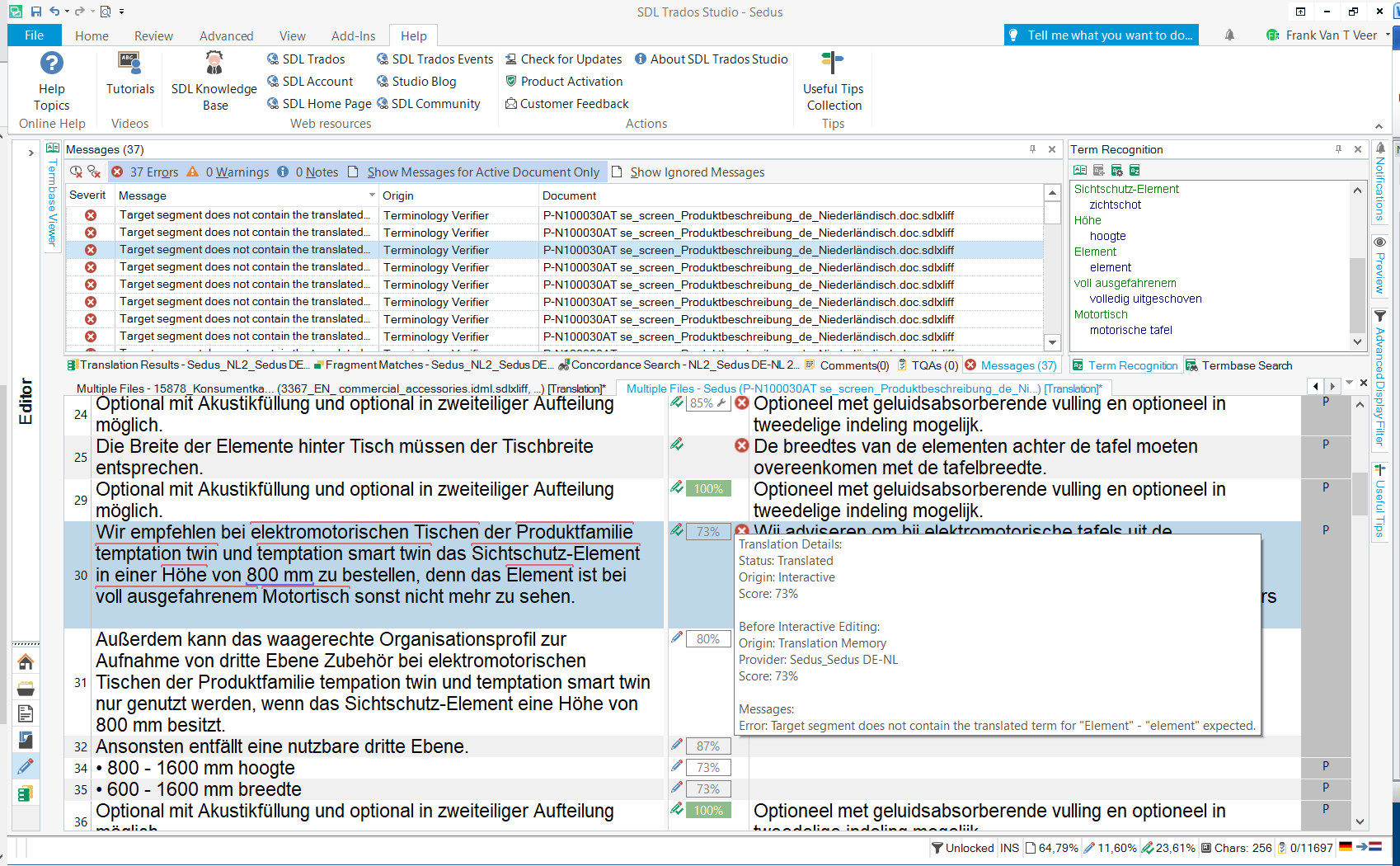Toggle the 37 Errors filter
The image size is (1400, 866).
[x=144, y=172]
